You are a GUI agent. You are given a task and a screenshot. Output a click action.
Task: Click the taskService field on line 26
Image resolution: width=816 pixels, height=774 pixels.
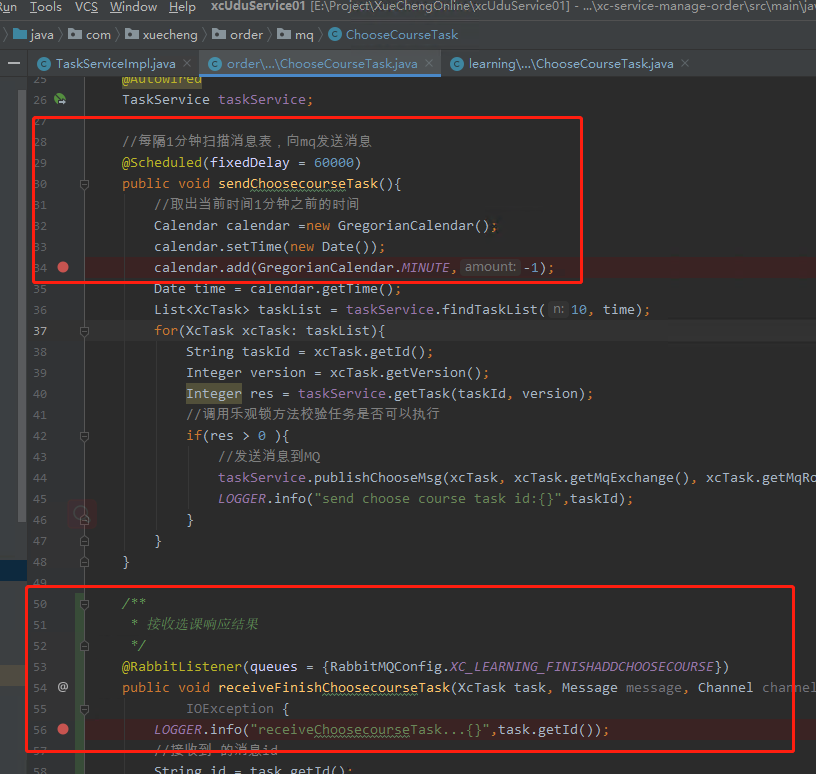(x=262, y=99)
